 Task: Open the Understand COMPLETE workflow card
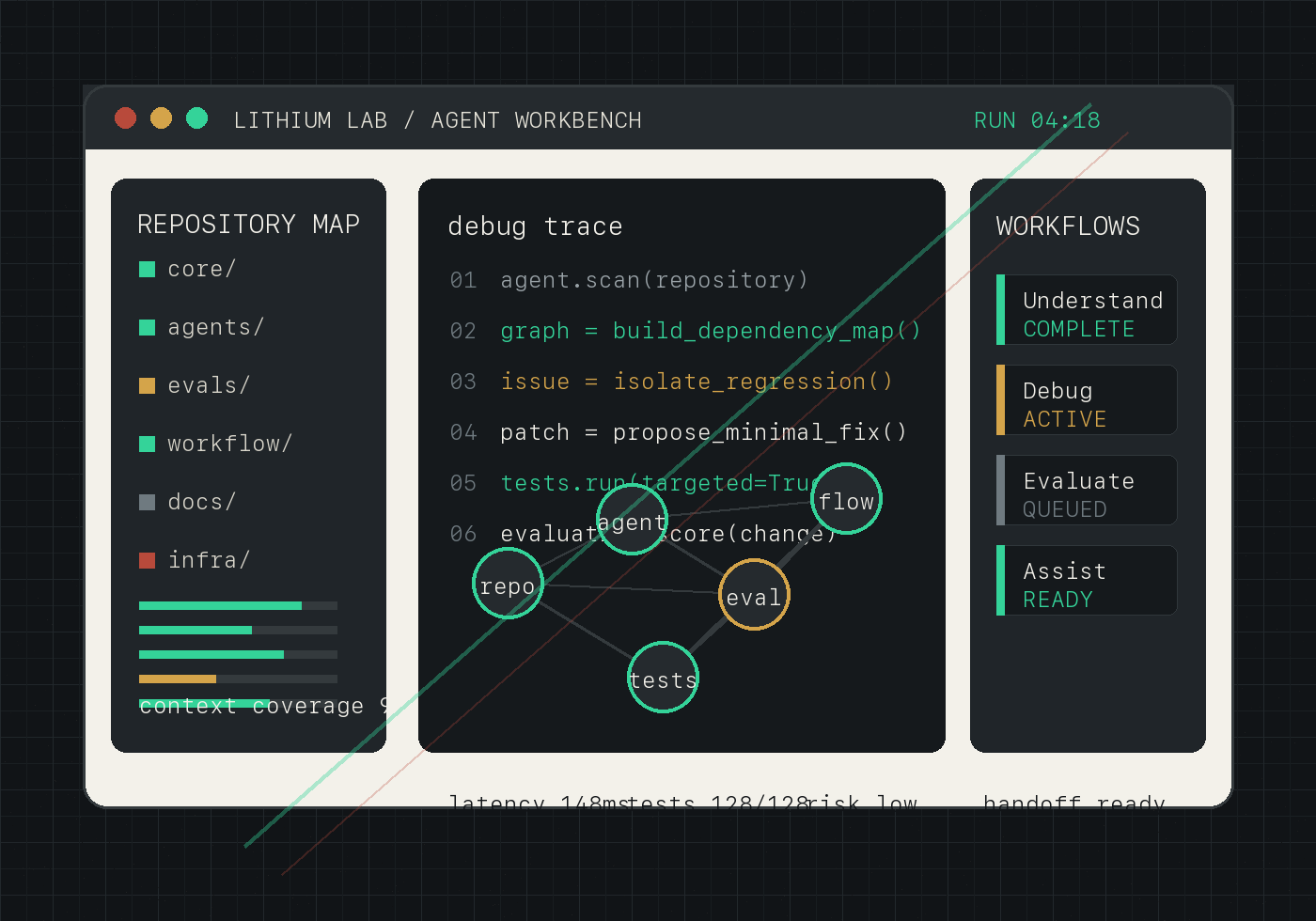[1087, 310]
